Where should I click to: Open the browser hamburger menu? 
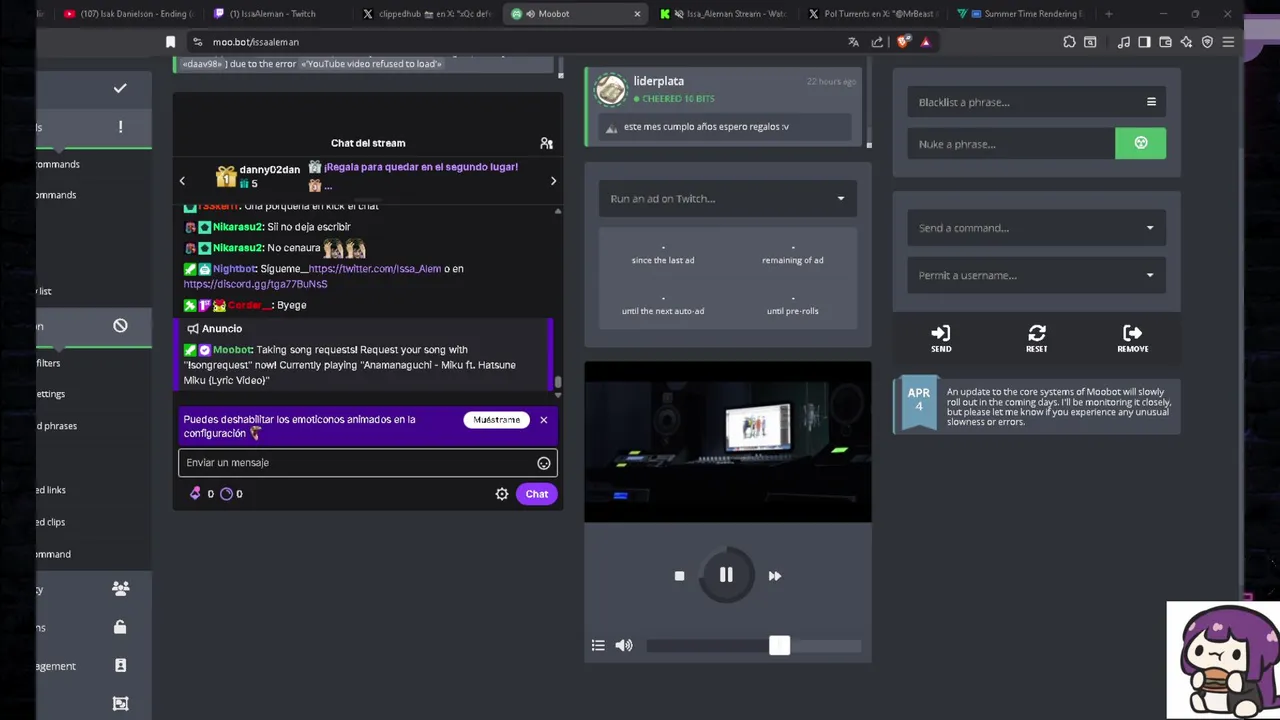1228,42
